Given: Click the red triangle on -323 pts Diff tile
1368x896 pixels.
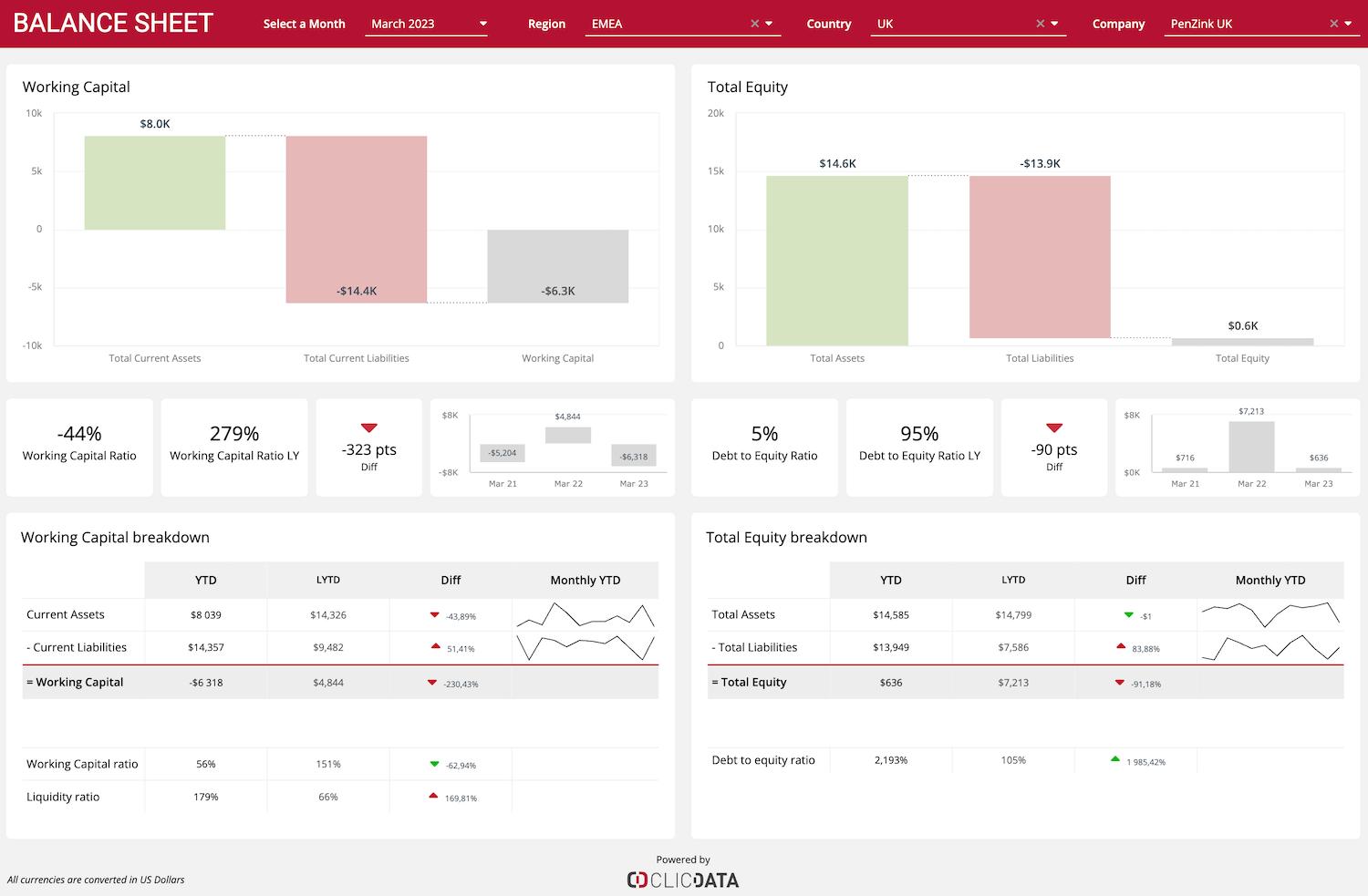Looking at the screenshot, I should click(x=368, y=427).
